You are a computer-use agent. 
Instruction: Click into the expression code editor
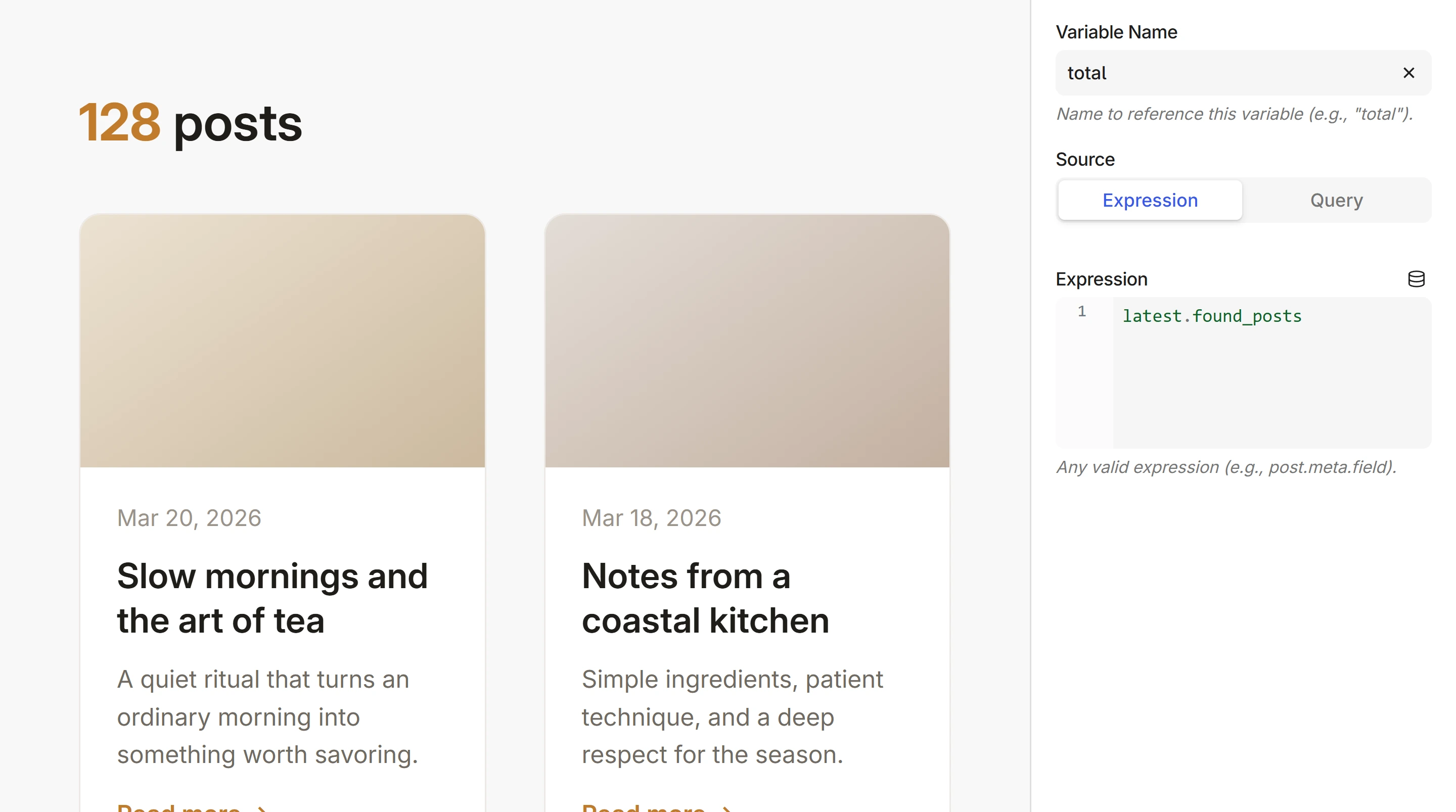1272,373
